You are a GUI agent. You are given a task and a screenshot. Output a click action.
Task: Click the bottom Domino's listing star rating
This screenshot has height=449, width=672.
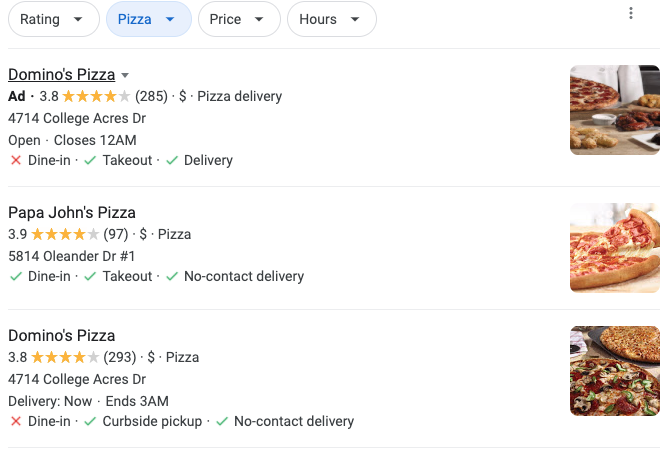tap(65, 357)
